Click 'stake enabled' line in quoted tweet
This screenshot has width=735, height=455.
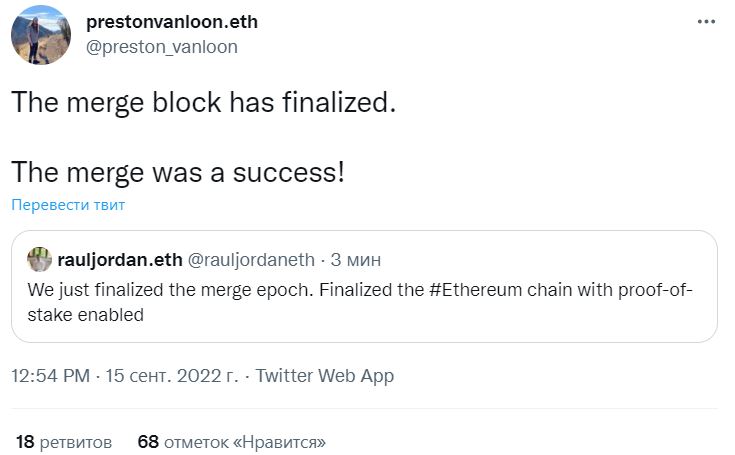pos(85,315)
